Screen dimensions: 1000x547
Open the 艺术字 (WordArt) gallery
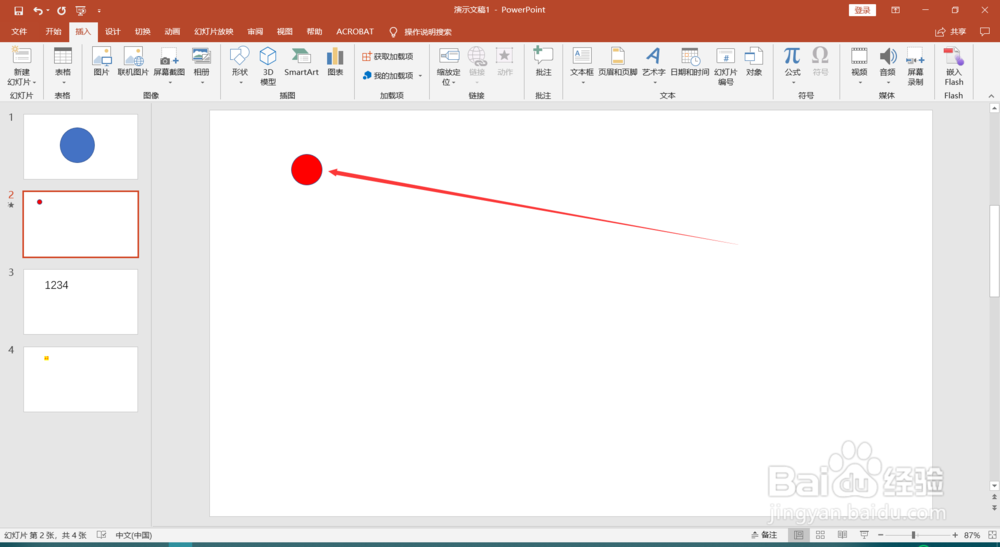click(x=653, y=65)
